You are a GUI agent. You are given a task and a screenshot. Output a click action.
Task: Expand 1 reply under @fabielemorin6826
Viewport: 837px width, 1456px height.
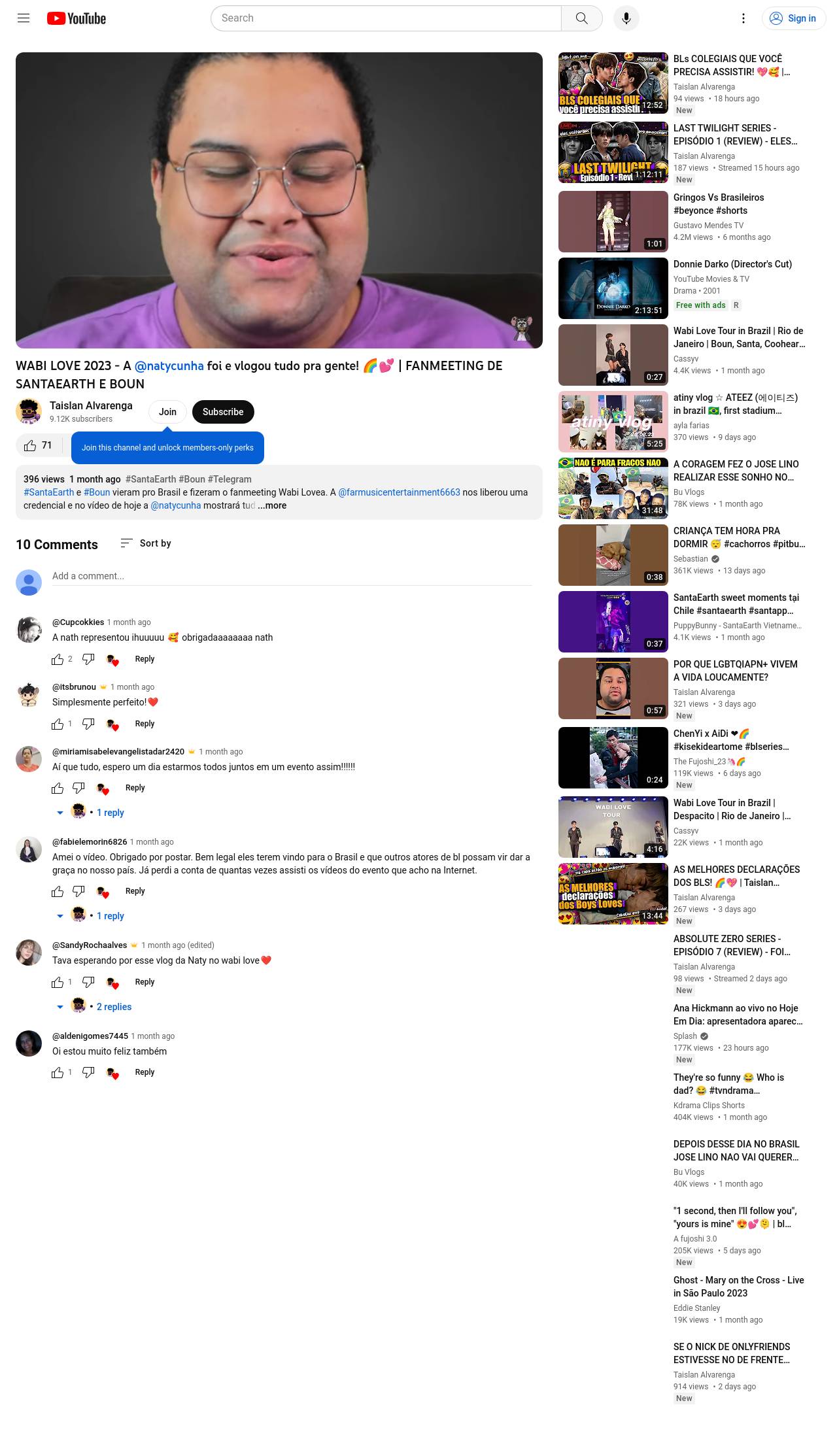click(x=90, y=916)
